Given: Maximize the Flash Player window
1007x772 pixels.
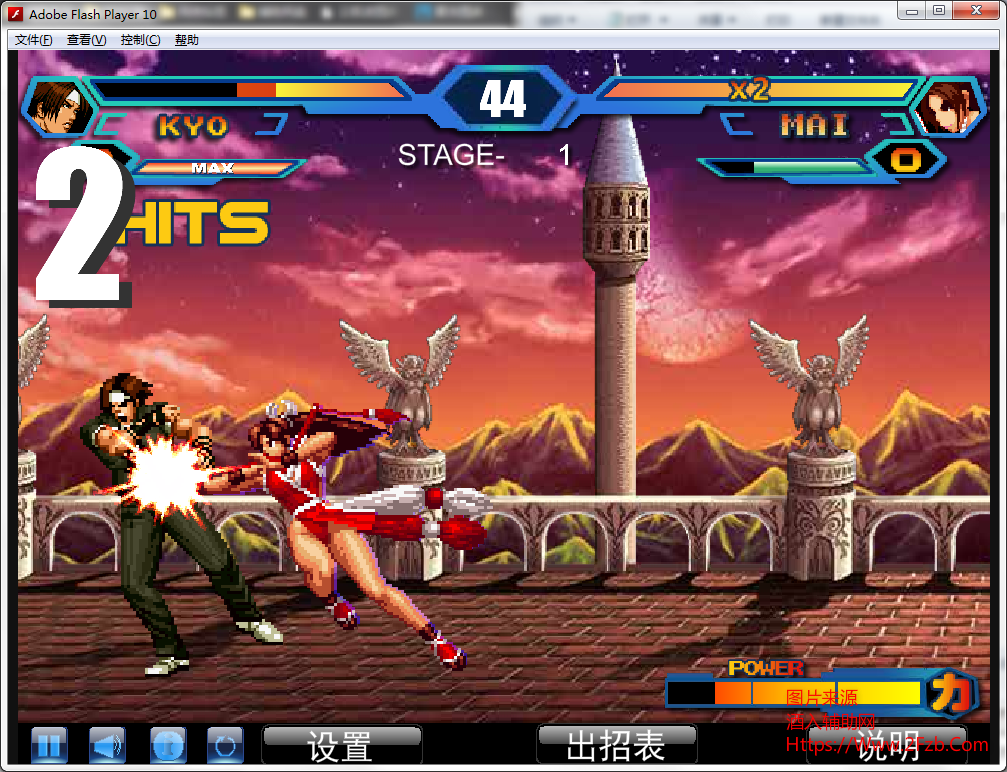Looking at the screenshot, I should [x=938, y=10].
